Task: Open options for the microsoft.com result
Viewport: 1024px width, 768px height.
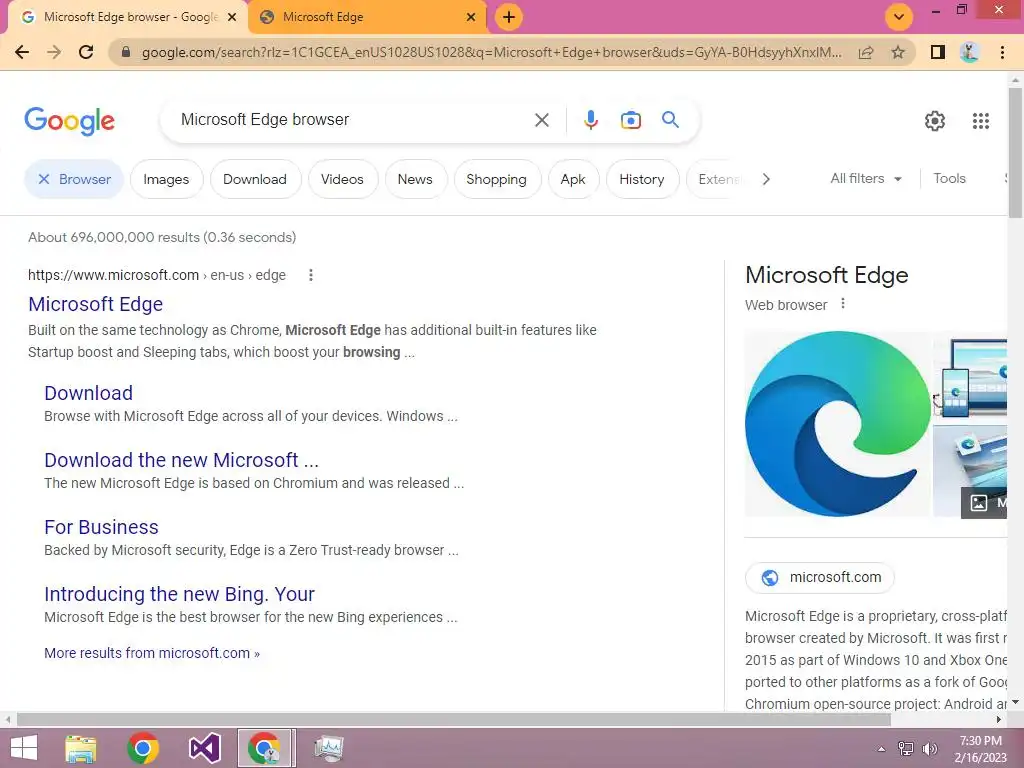Action: (311, 275)
